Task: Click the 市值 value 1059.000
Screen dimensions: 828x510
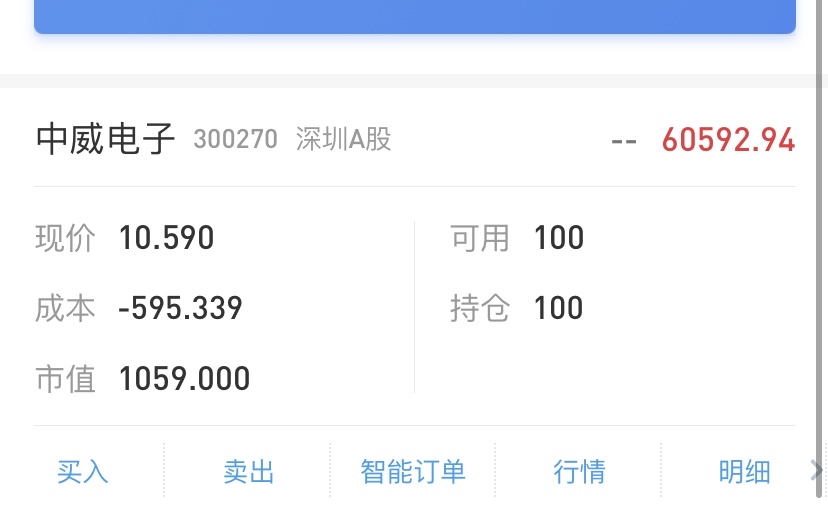Action: click(x=184, y=379)
